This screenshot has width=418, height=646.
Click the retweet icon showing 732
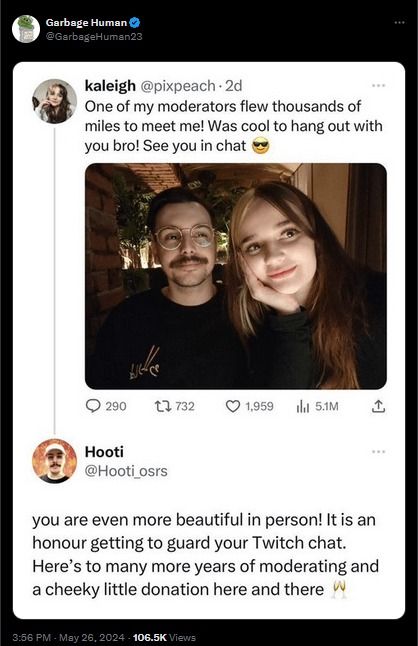coord(162,407)
